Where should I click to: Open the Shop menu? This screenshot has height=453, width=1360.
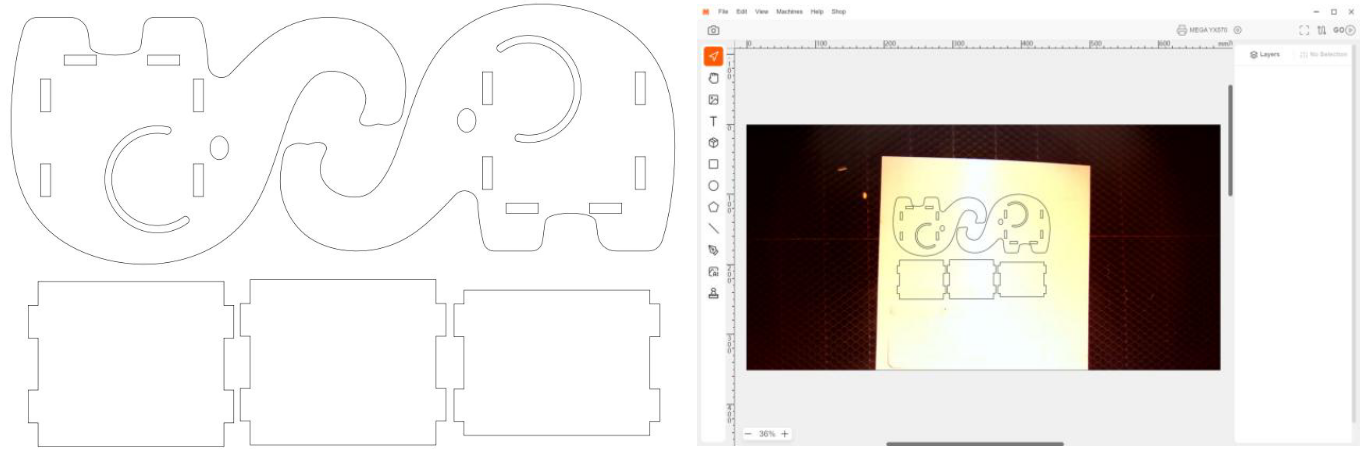click(838, 11)
